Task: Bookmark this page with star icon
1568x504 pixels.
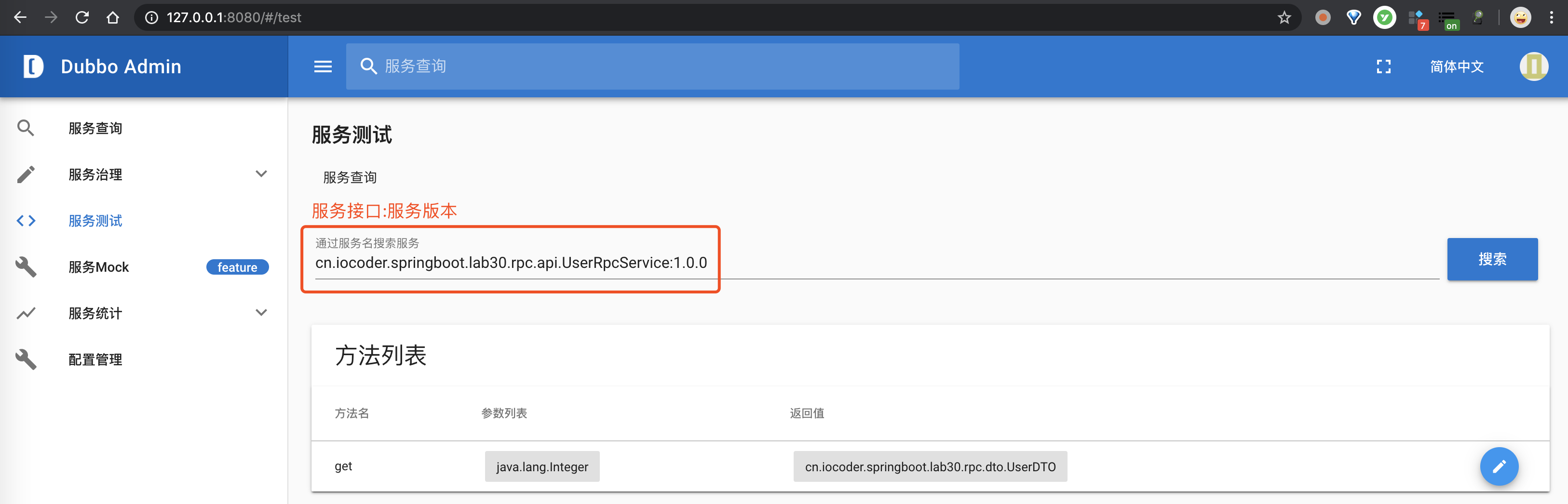Action: tap(1284, 18)
